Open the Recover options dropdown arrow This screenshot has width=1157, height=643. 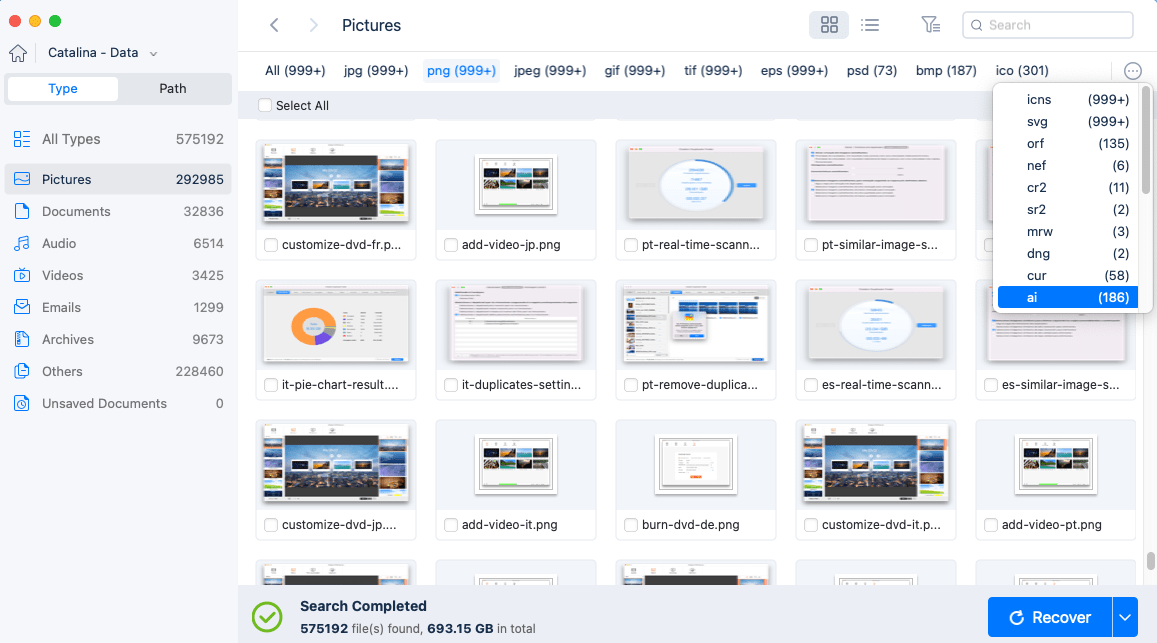(x=1125, y=617)
